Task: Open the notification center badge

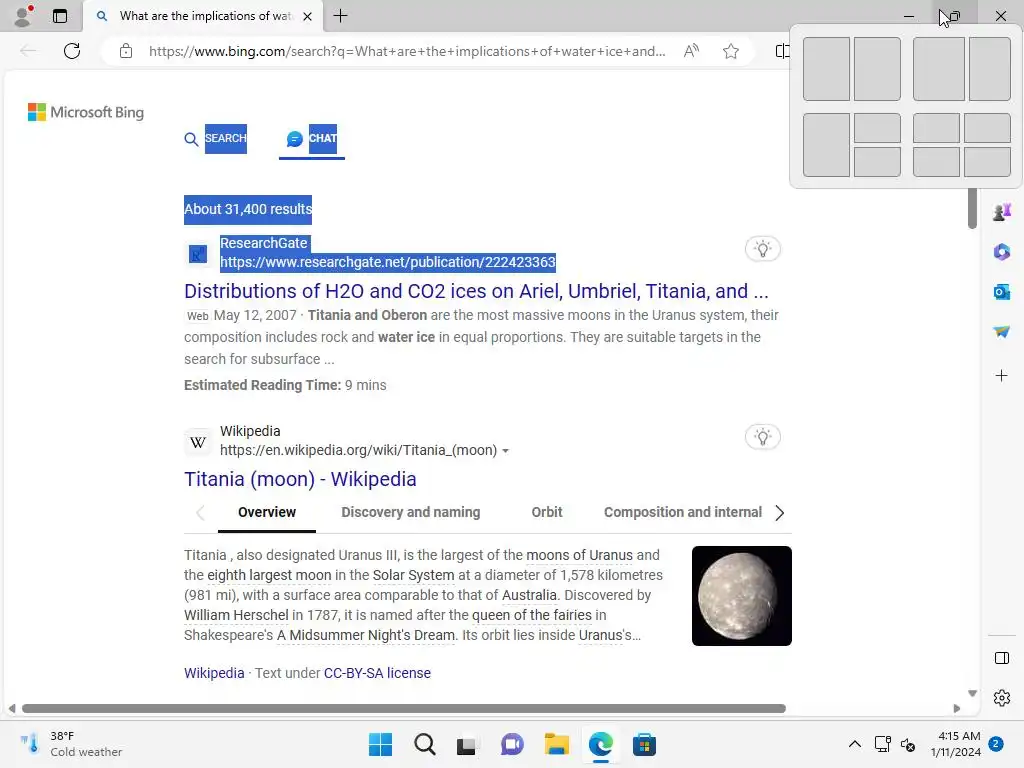Action: [x=996, y=744]
